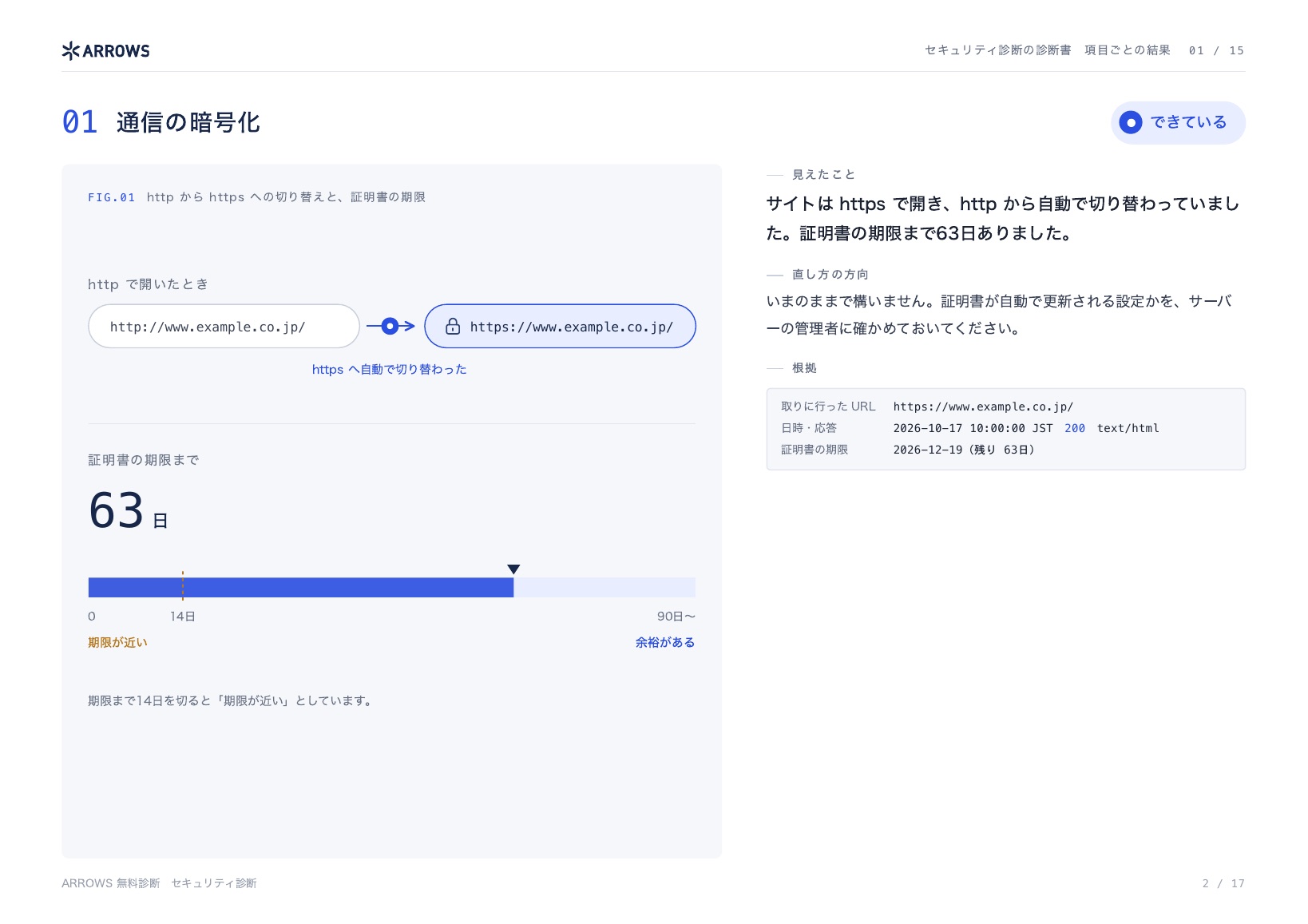Click the padlock icon in the https box
Image resolution: width=1308 pixels, height=924 pixels.
coord(453,327)
